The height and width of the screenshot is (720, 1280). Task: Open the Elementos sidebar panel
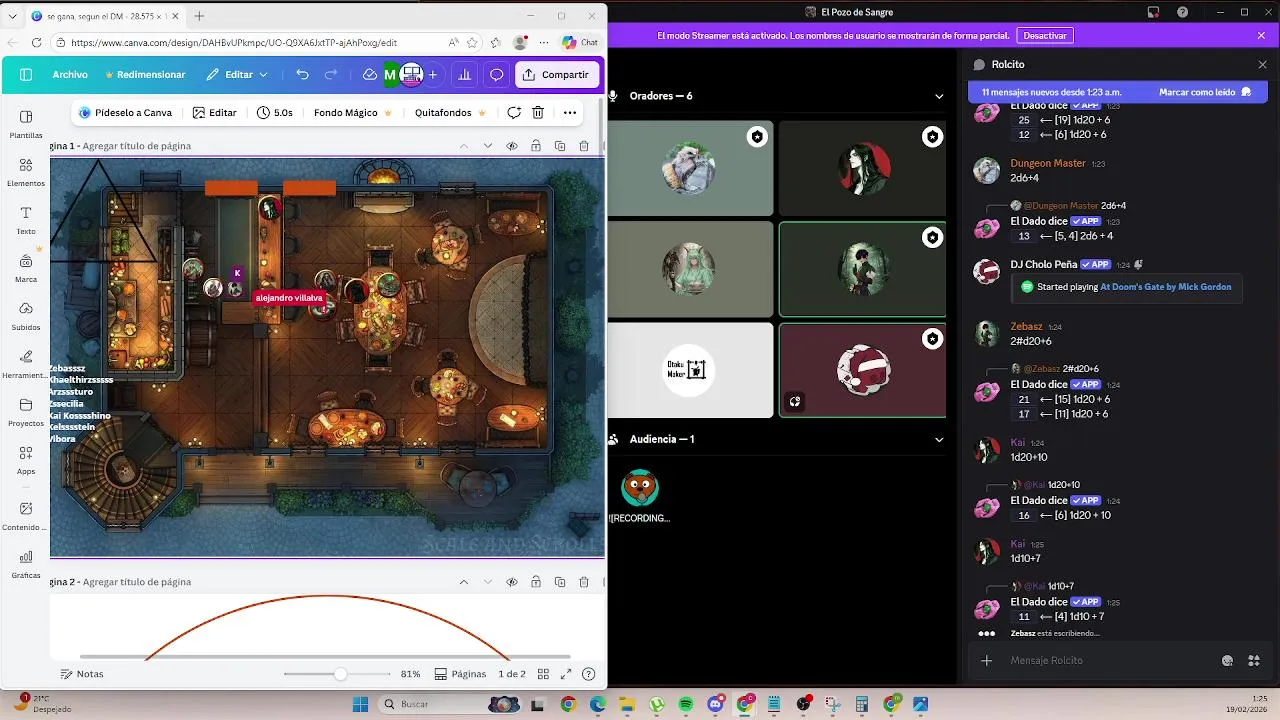(x=26, y=172)
